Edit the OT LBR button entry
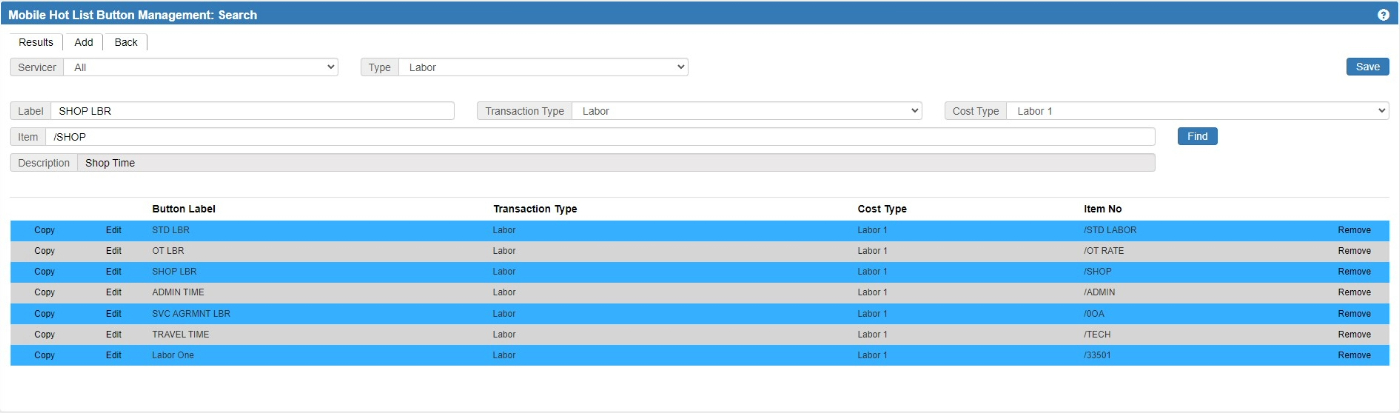The height and width of the screenshot is (413, 1400). (x=114, y=251)
